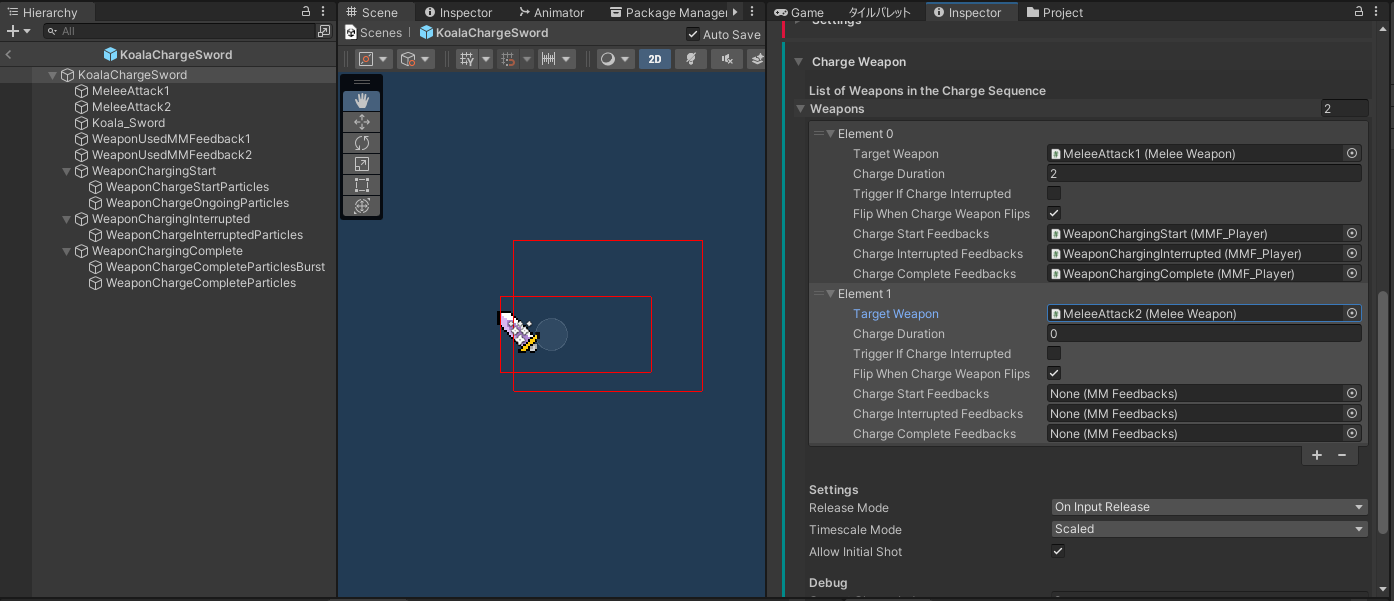Open the Release Mode dropdown

(x=1209, y=507)
